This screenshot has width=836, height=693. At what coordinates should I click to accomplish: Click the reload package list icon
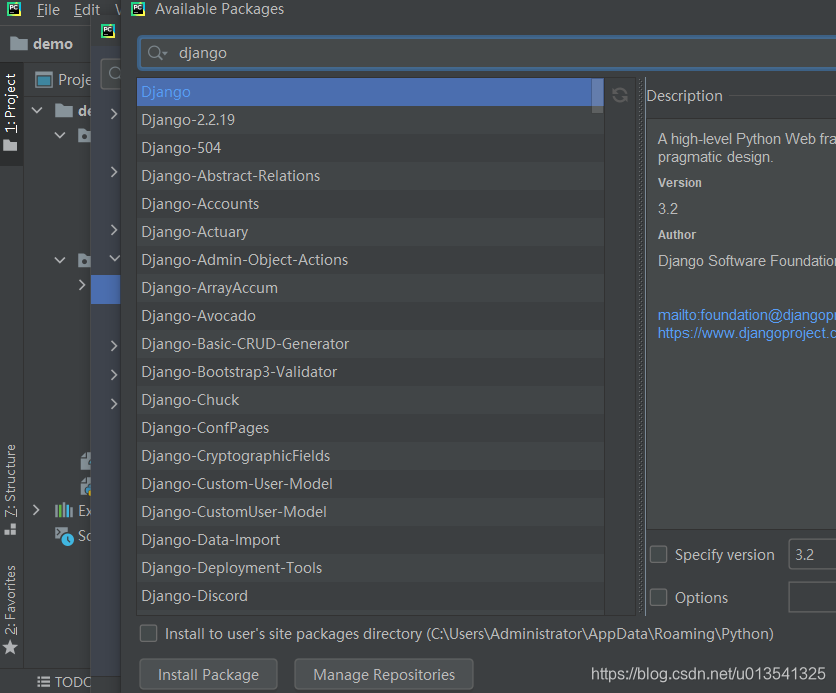620,95
